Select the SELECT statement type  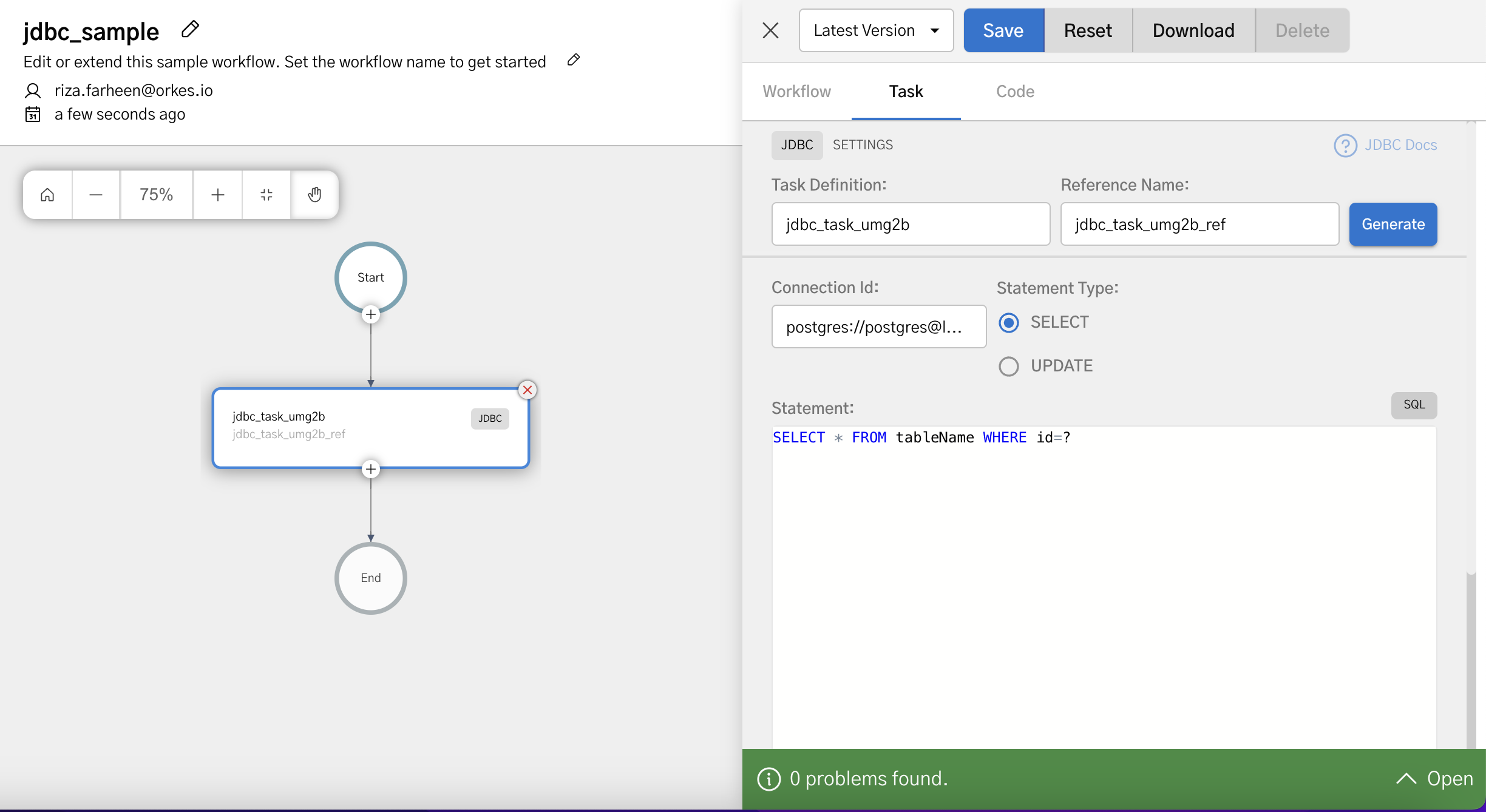(1008, 322)
